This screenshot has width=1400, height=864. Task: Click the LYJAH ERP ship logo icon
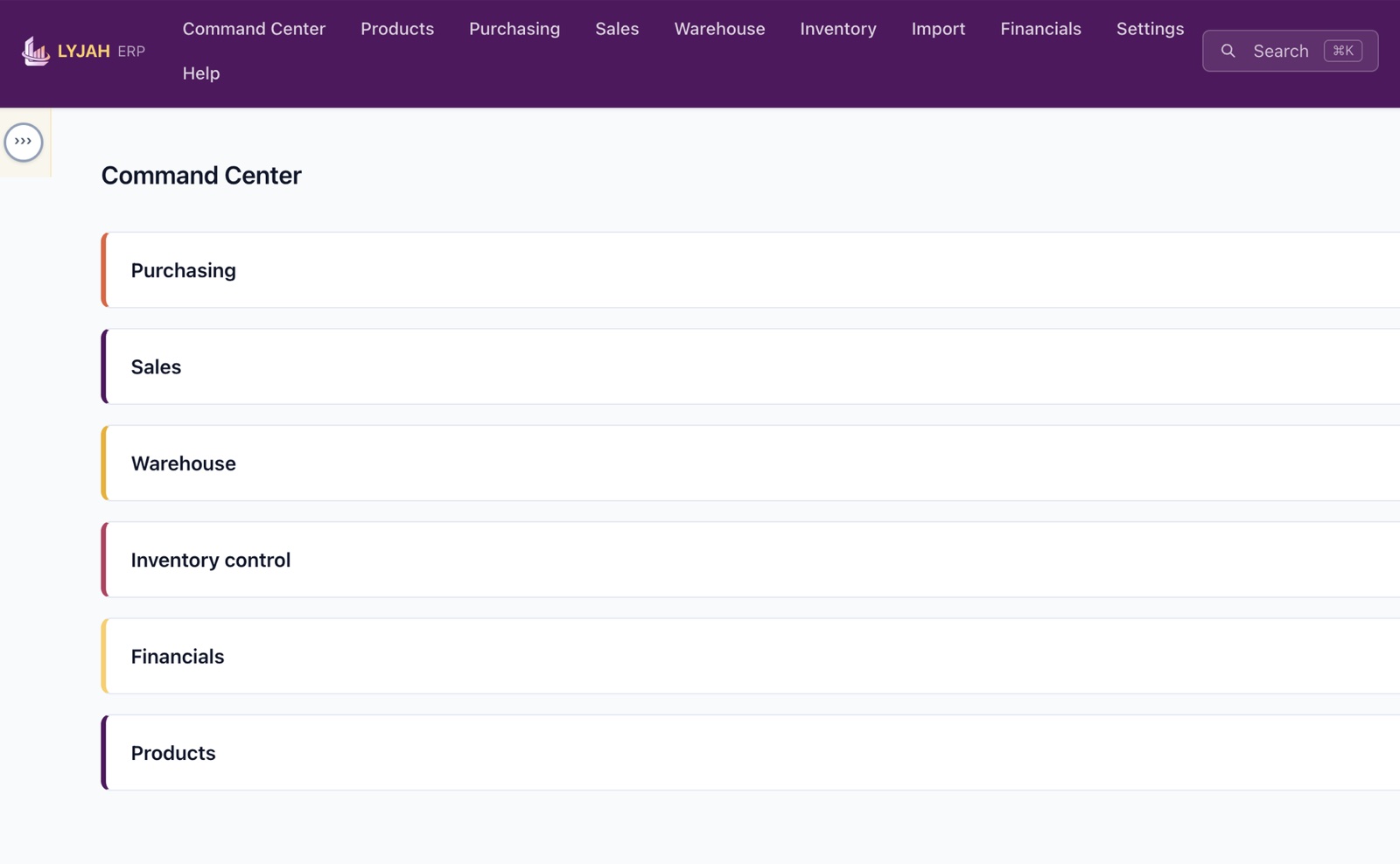(35, 51)
